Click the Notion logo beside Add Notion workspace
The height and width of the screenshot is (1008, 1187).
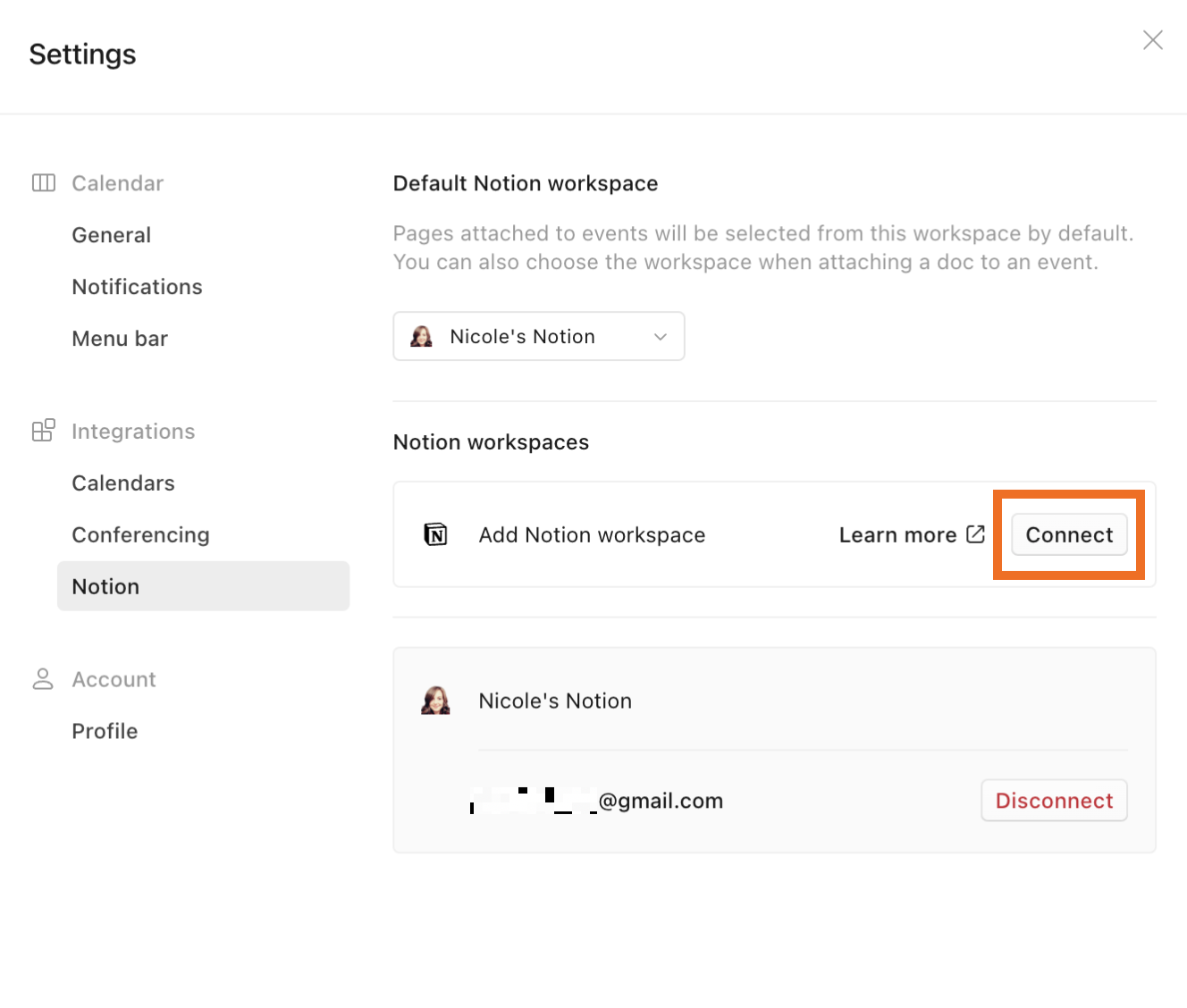point(435,534)
